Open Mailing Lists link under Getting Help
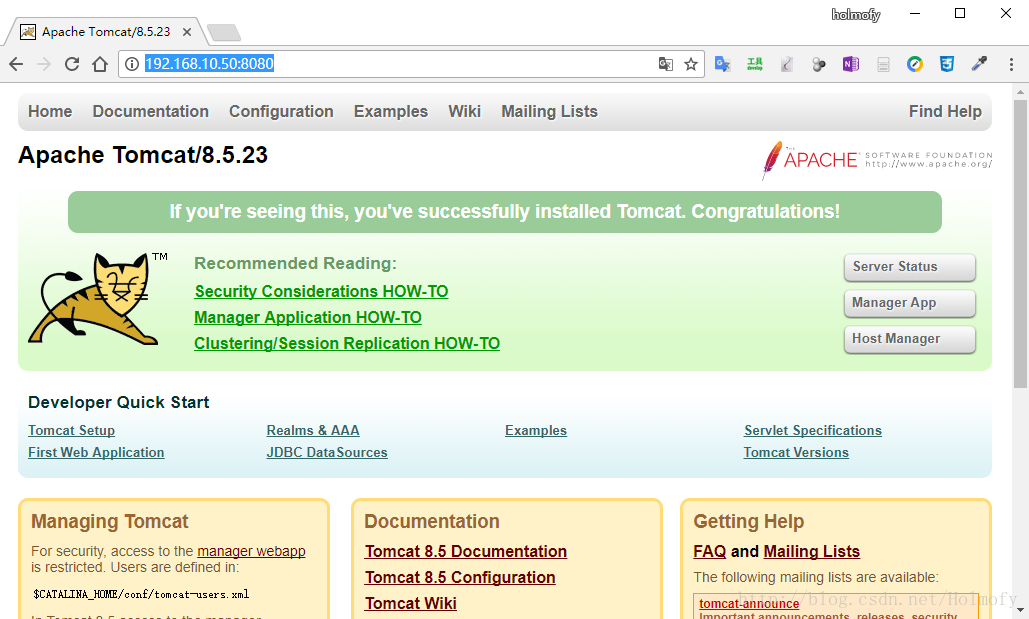Image resolution: width=1029 pixels, height=619 pixels. click(812, 551)
